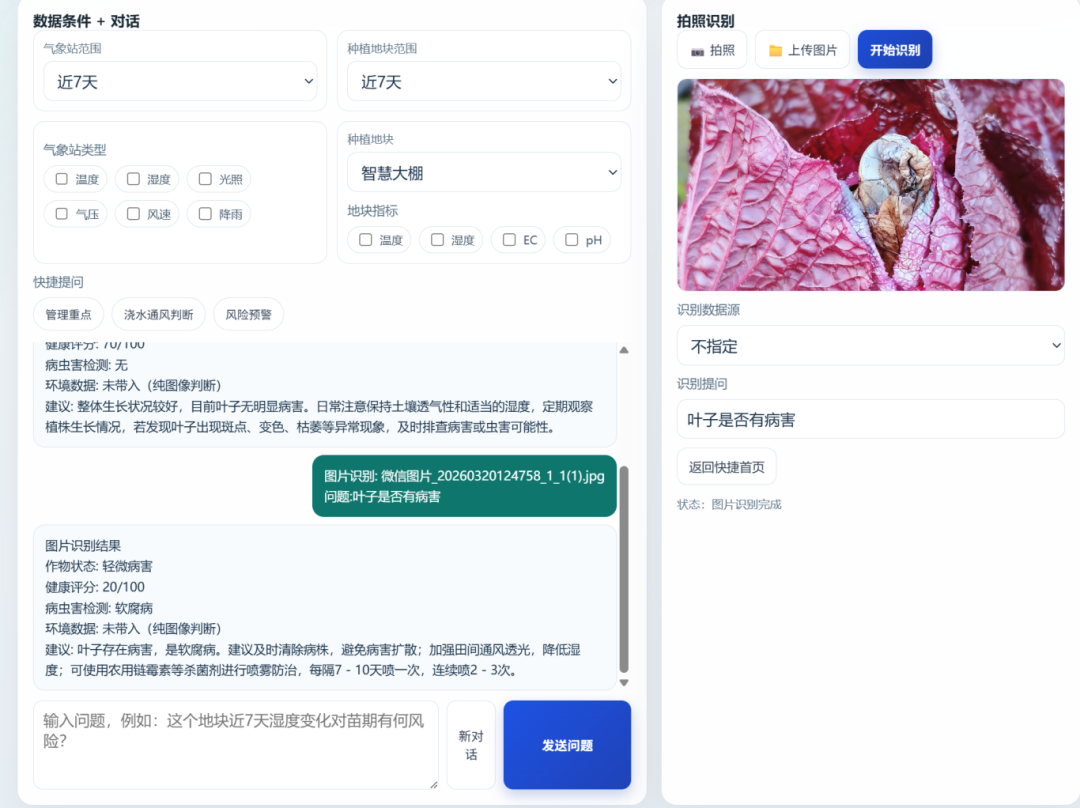Open the 气象站范围 dropdown
The height and width of the screenshot is (808, 1080).
click(180, 82)
